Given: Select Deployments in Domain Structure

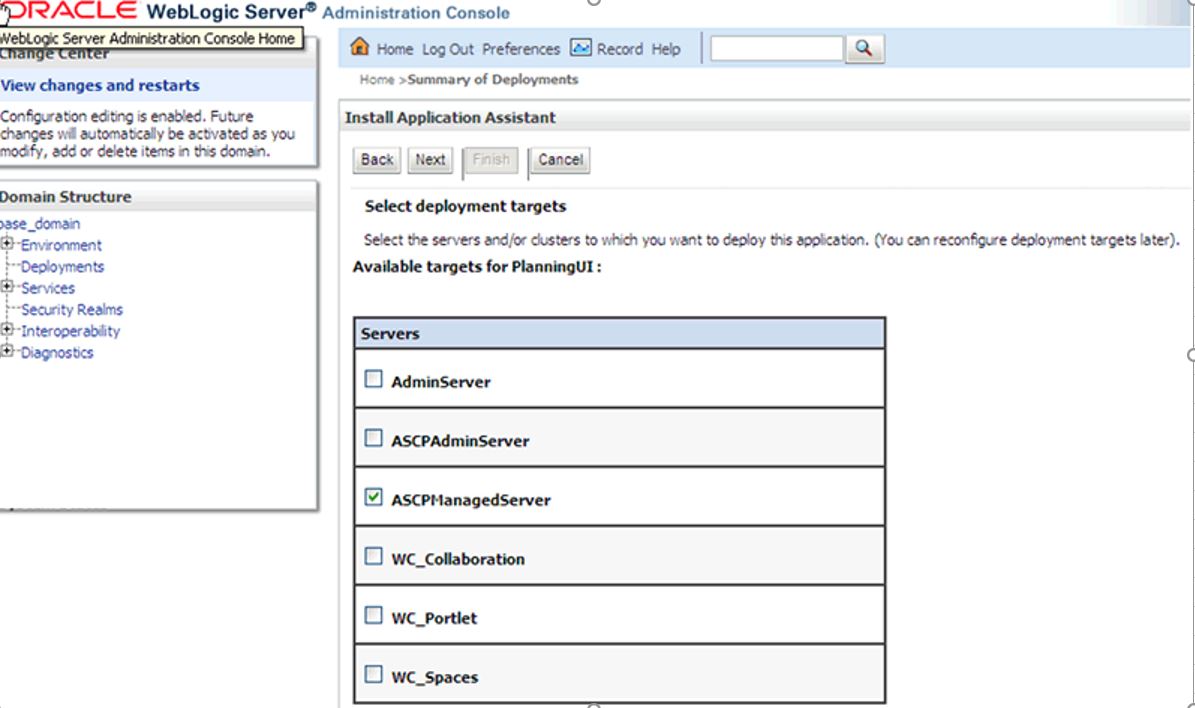Looking at the screenshot, I should coord(62,267).
